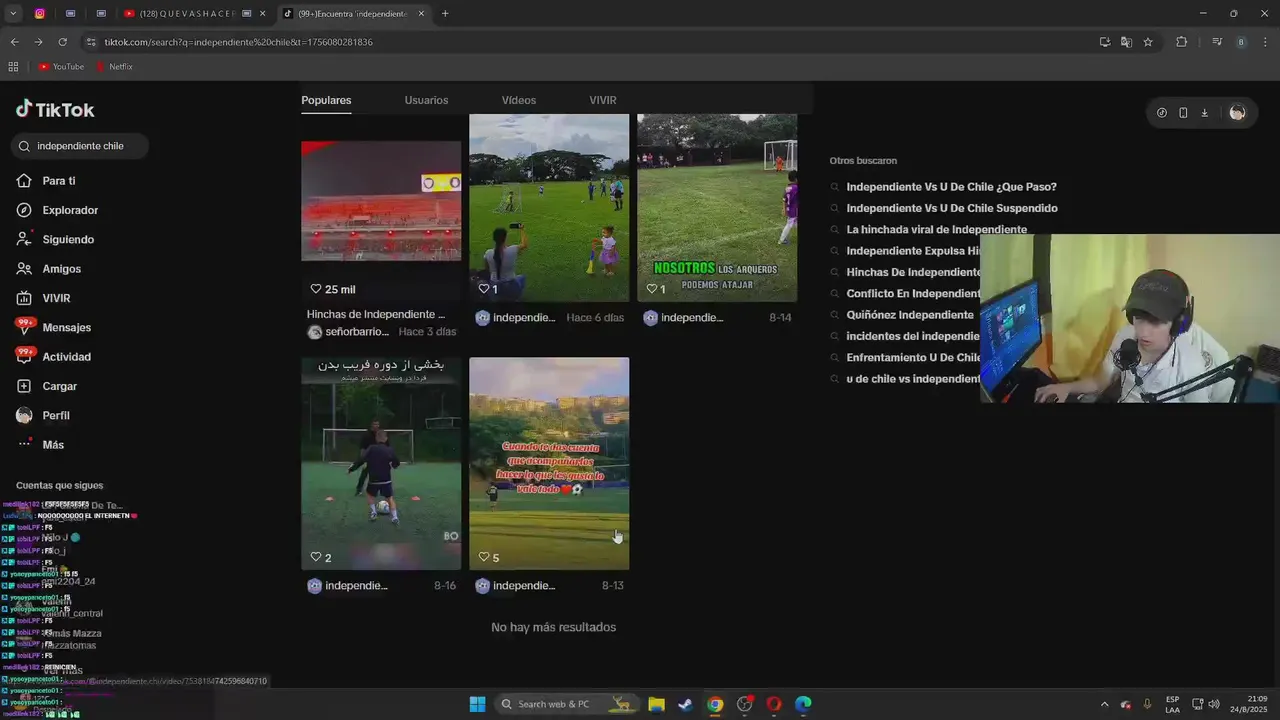Open the profile avatar in top-right pill

tap(1237, 113)
